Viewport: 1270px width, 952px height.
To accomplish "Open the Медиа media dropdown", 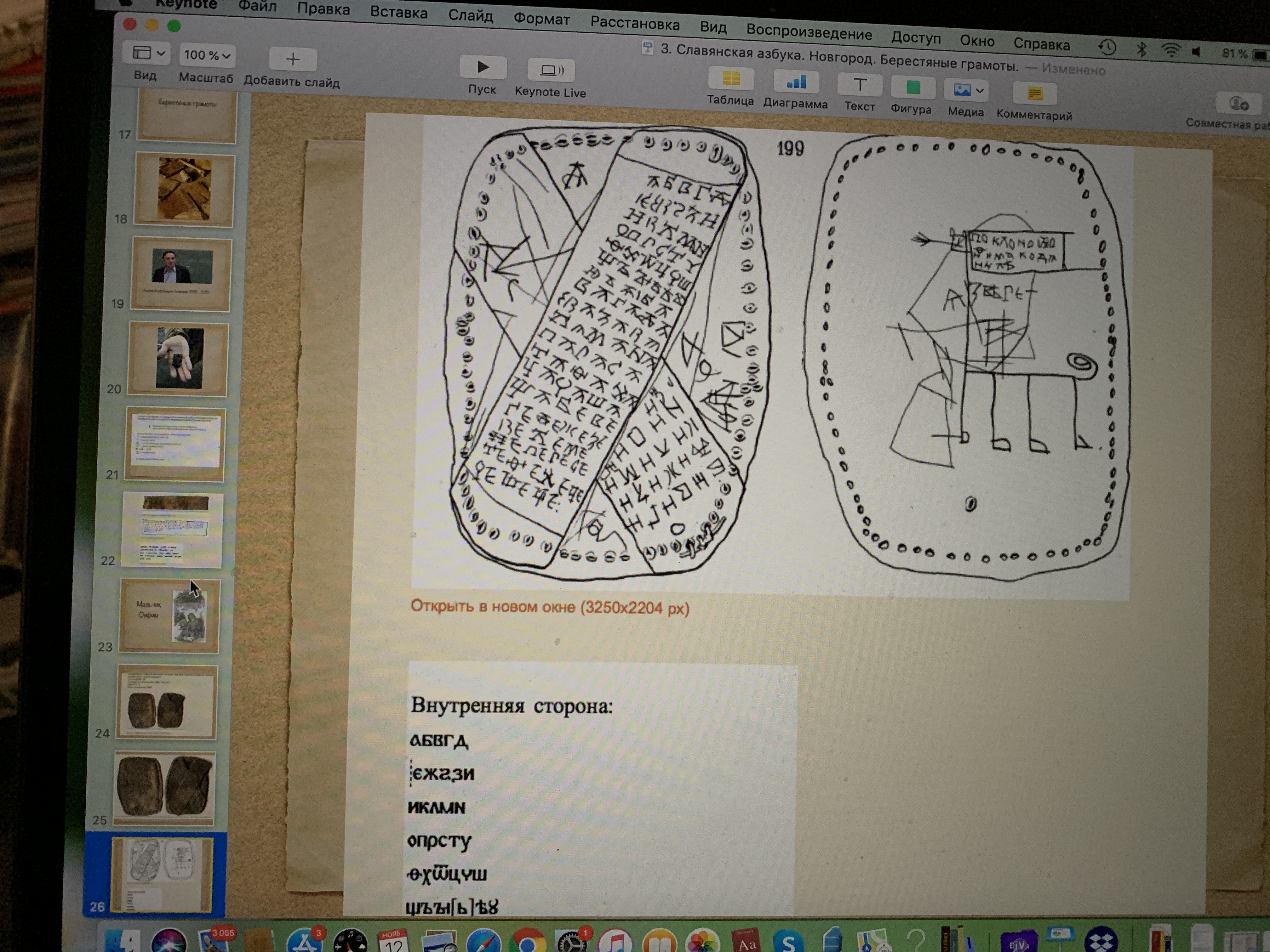I will [966, 90].
